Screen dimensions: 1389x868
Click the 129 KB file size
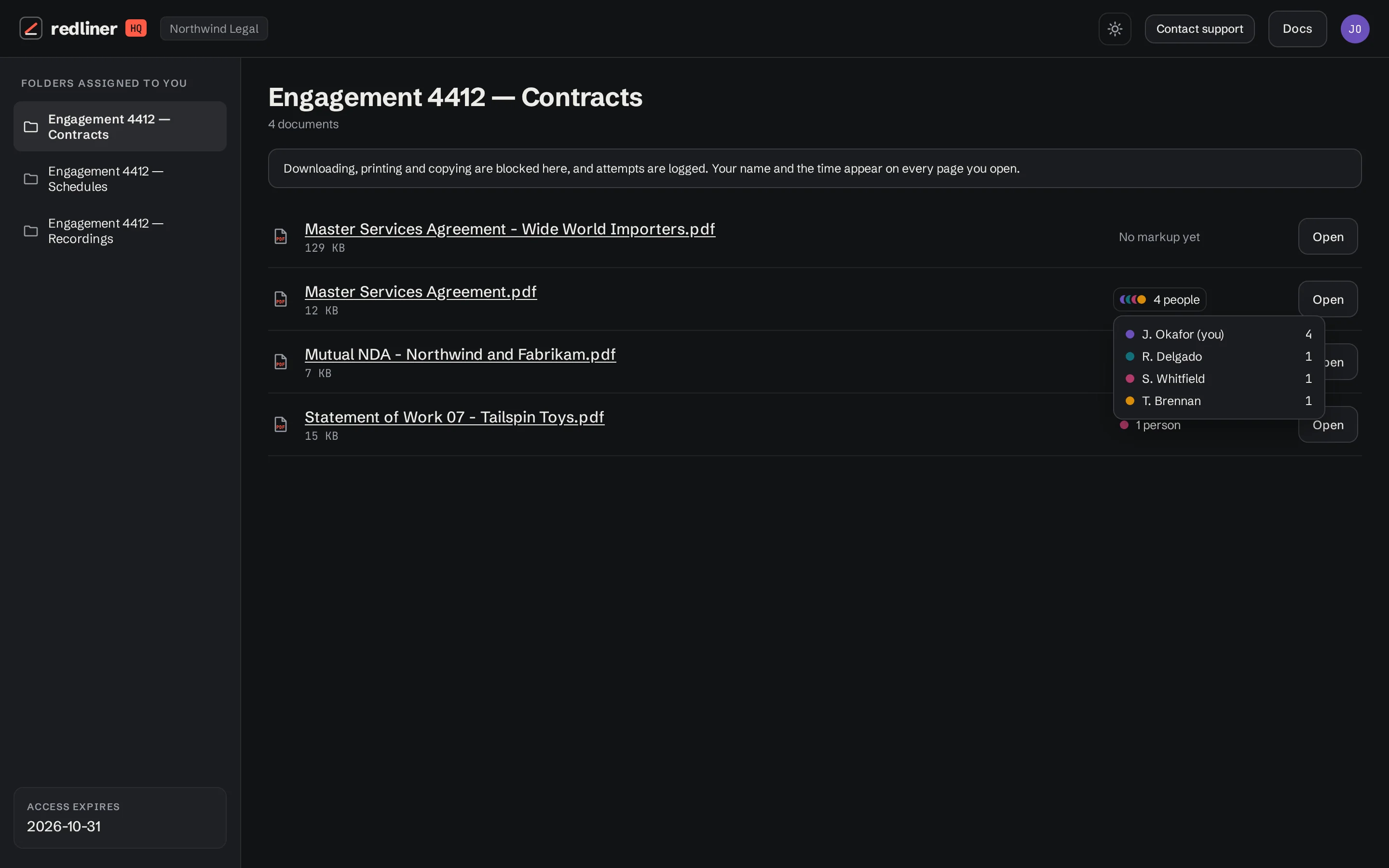(324, 248)
